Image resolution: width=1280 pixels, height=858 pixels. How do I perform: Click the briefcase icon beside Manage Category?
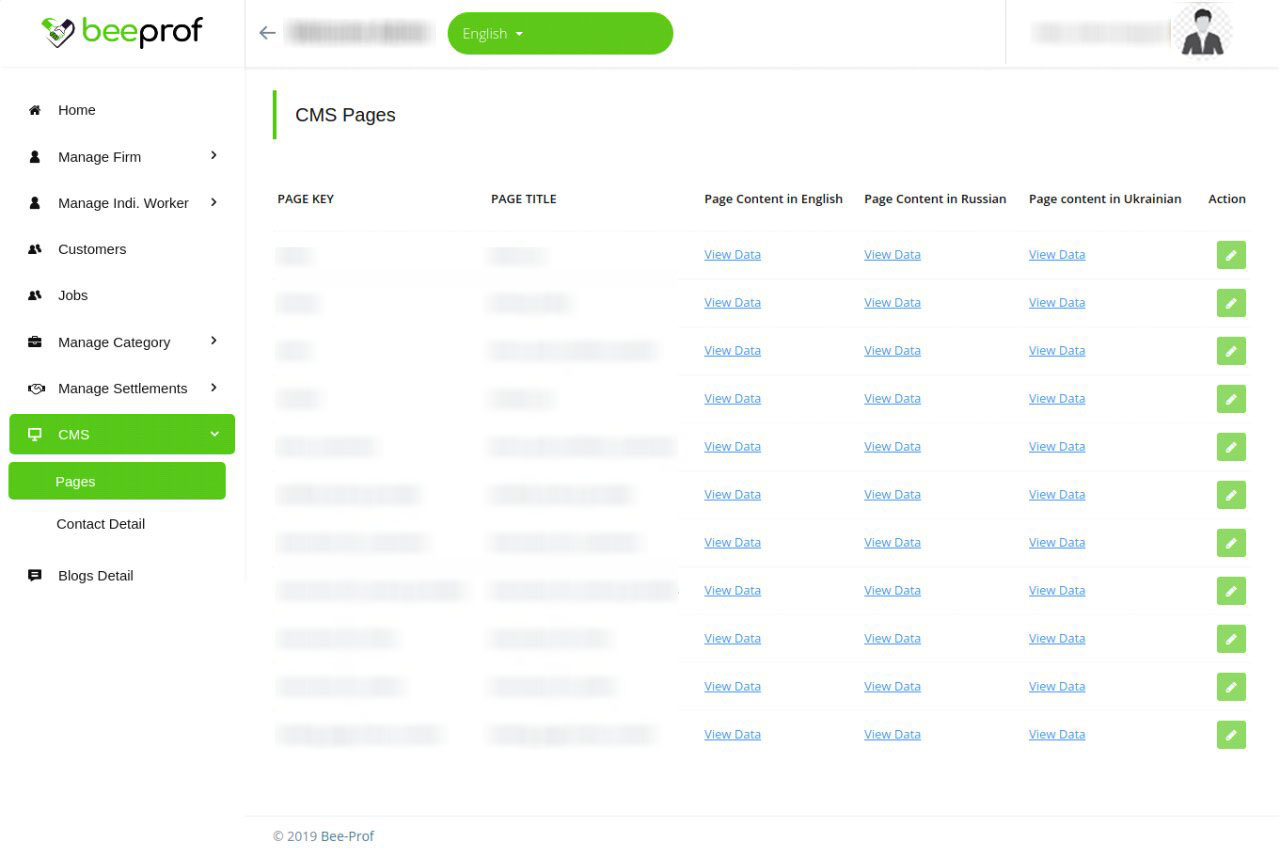click(35, 342)
